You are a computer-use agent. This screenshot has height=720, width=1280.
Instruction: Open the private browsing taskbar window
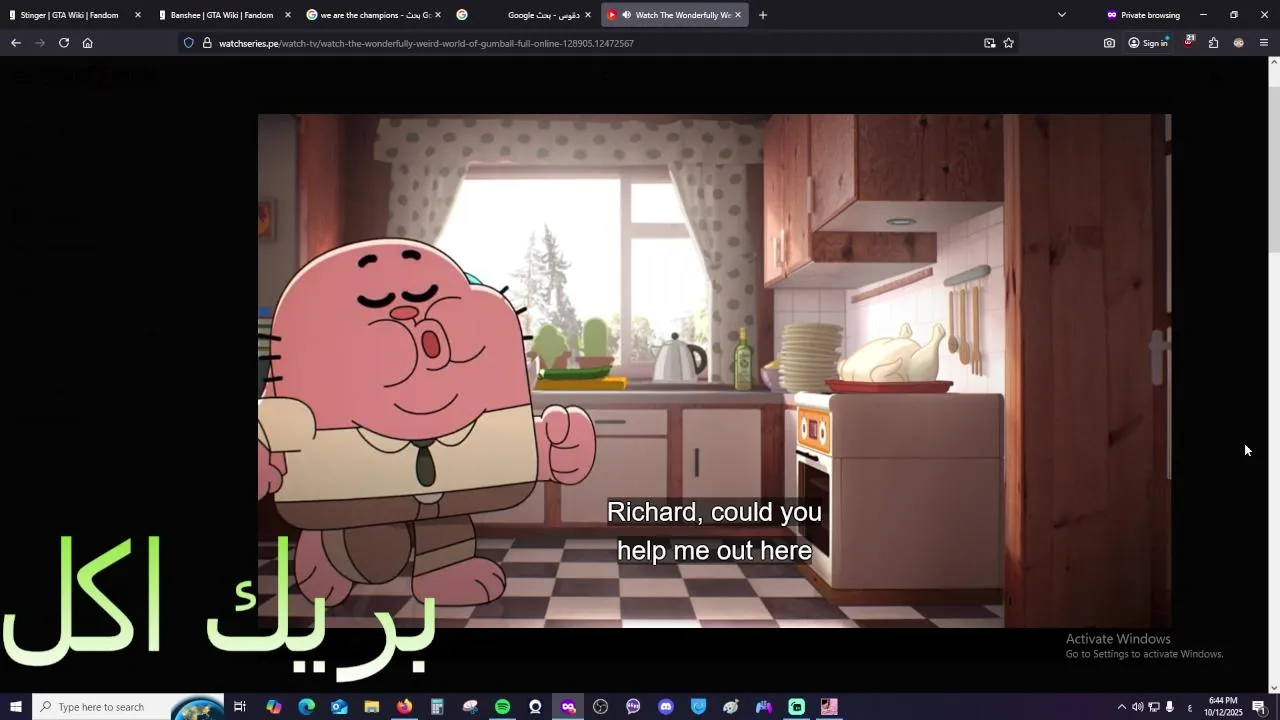pos(568,707)
